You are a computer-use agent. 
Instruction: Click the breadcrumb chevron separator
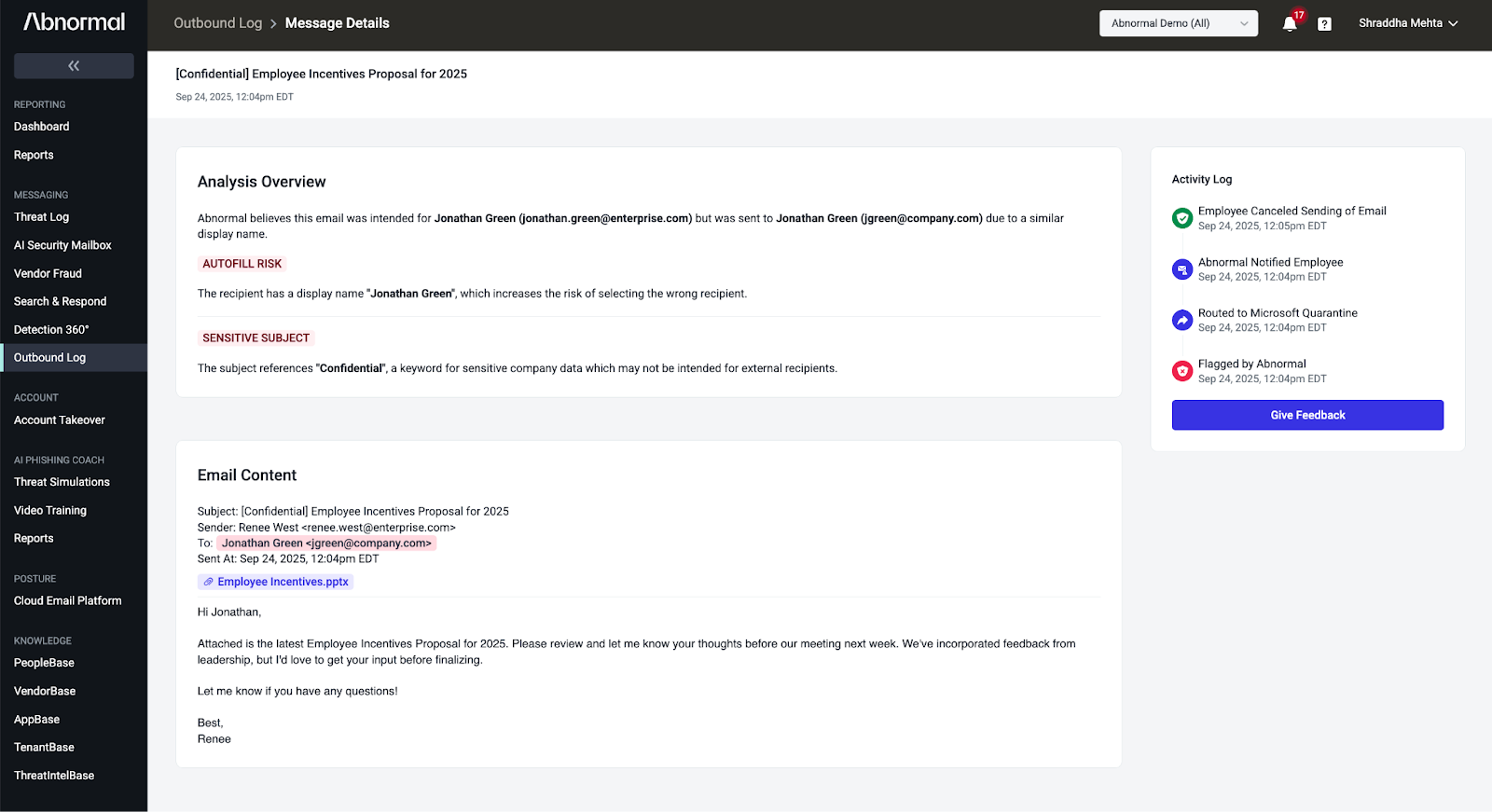point(274,23)
